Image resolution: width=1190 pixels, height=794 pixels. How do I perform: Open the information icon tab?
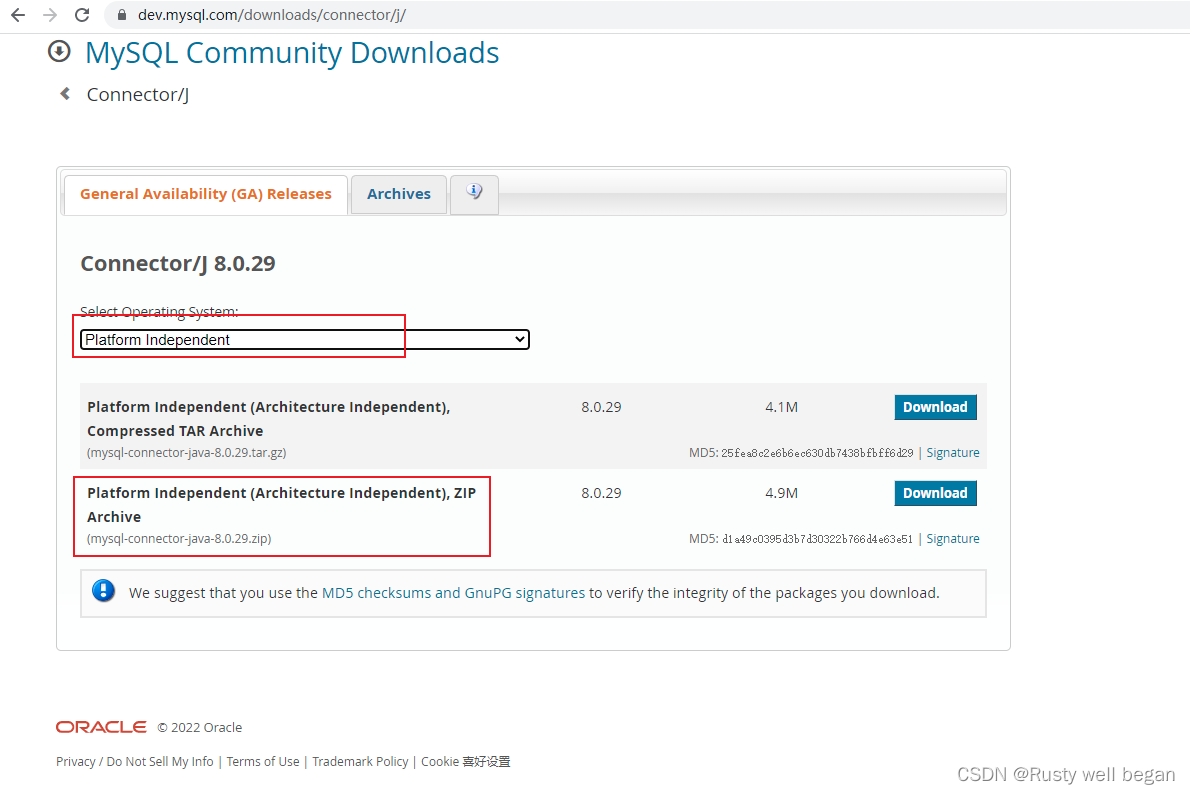[x=474, y=194]
